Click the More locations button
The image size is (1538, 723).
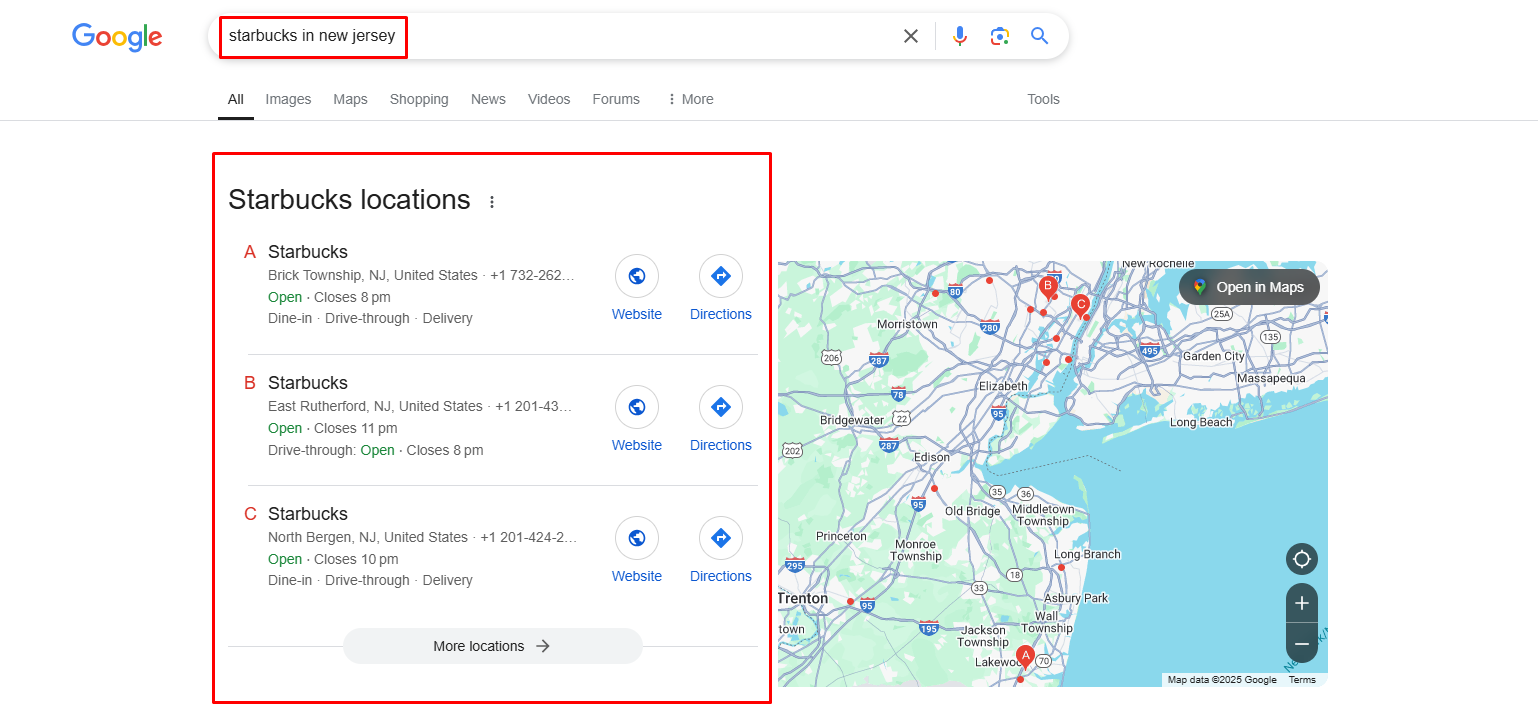[493, 646]
